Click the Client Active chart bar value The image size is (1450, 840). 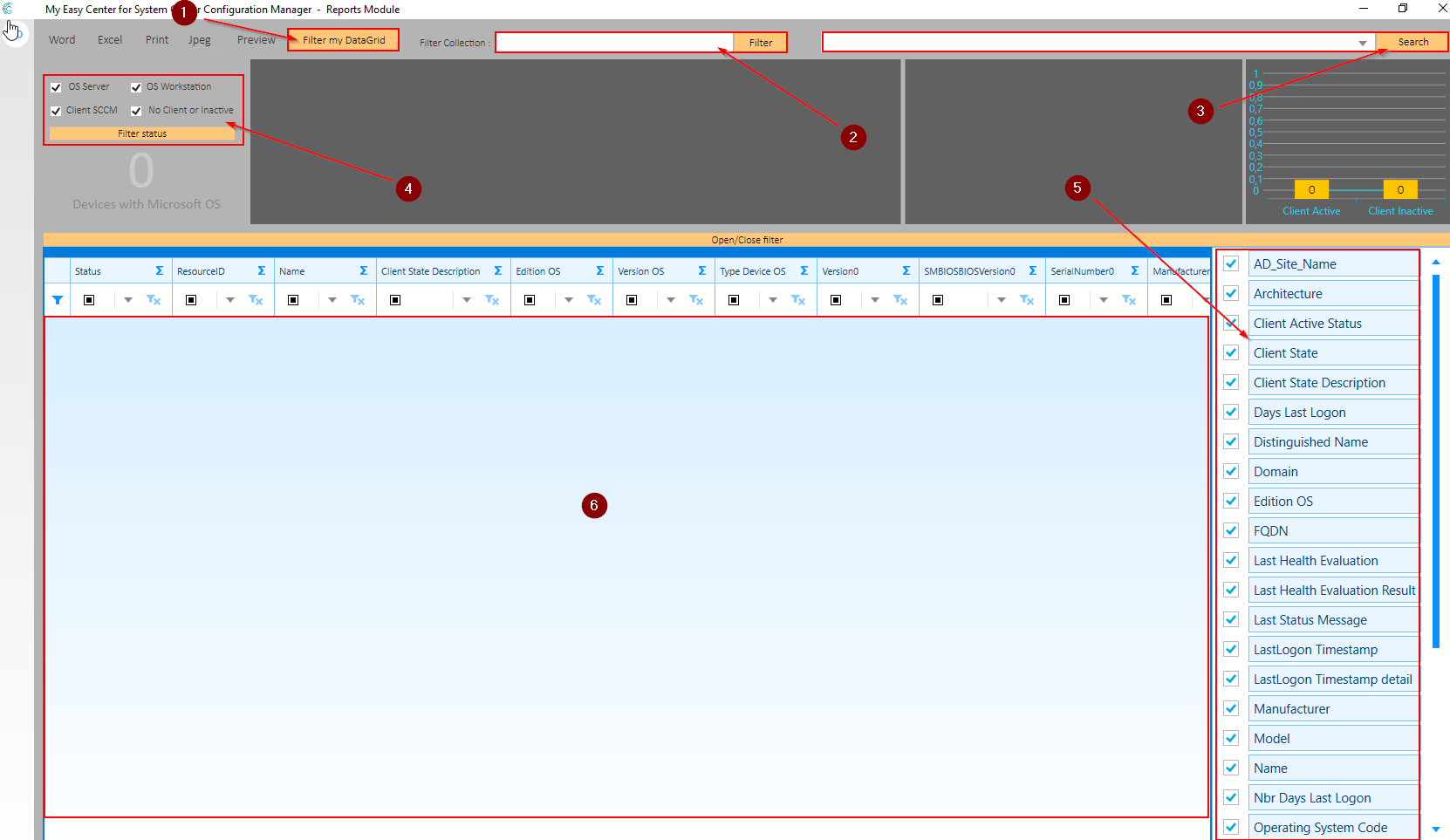pos(1311,189)
